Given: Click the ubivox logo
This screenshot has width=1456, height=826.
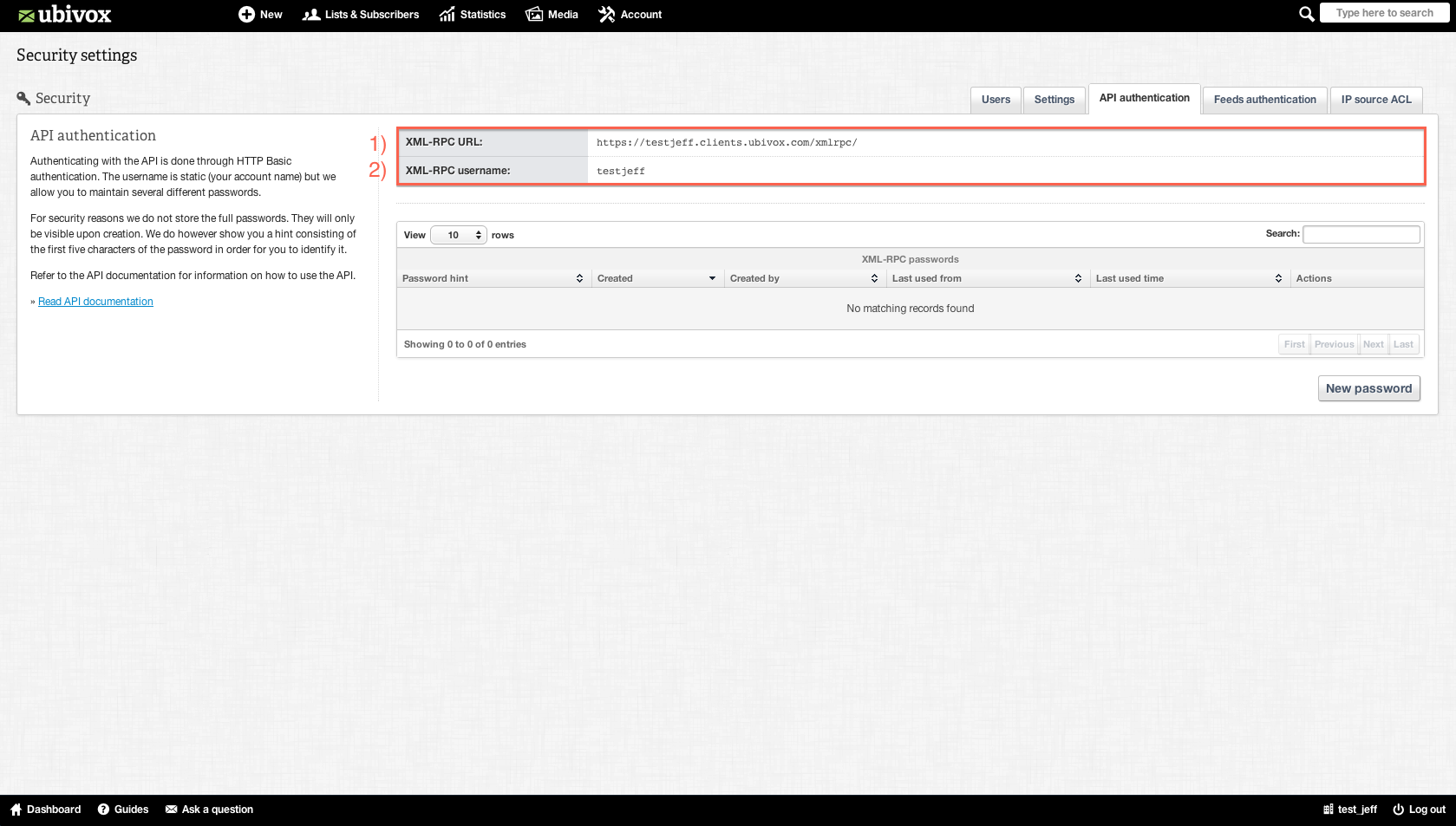Looking at the screenshot, I should coord(65,14).
